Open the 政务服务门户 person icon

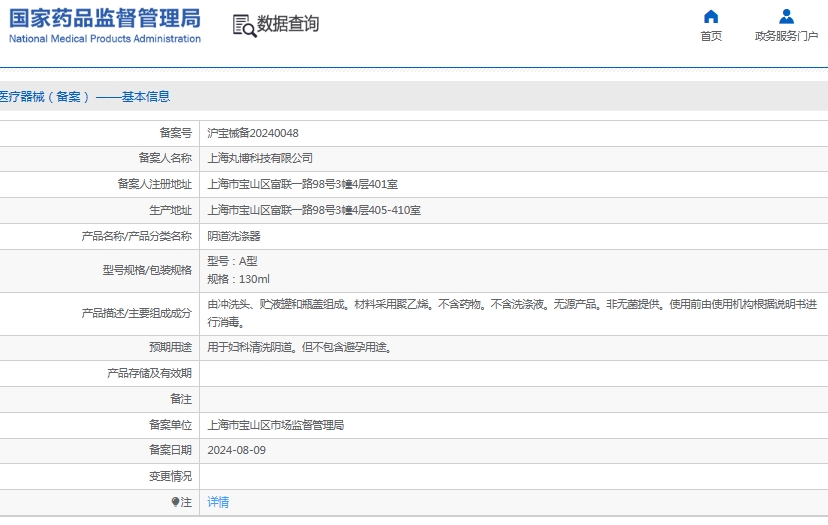(x=786, y=17)
